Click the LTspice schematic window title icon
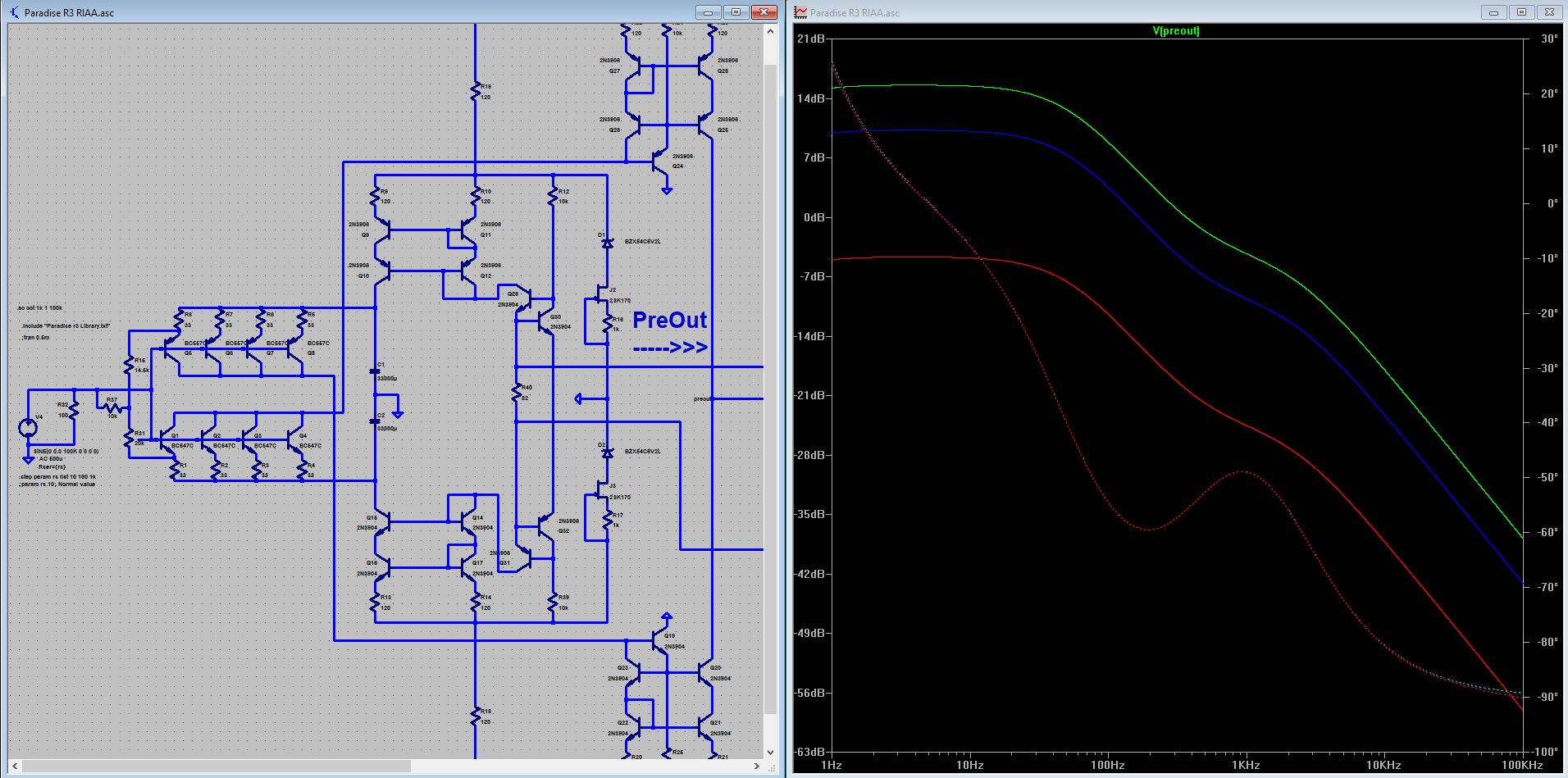 [13, 12]
